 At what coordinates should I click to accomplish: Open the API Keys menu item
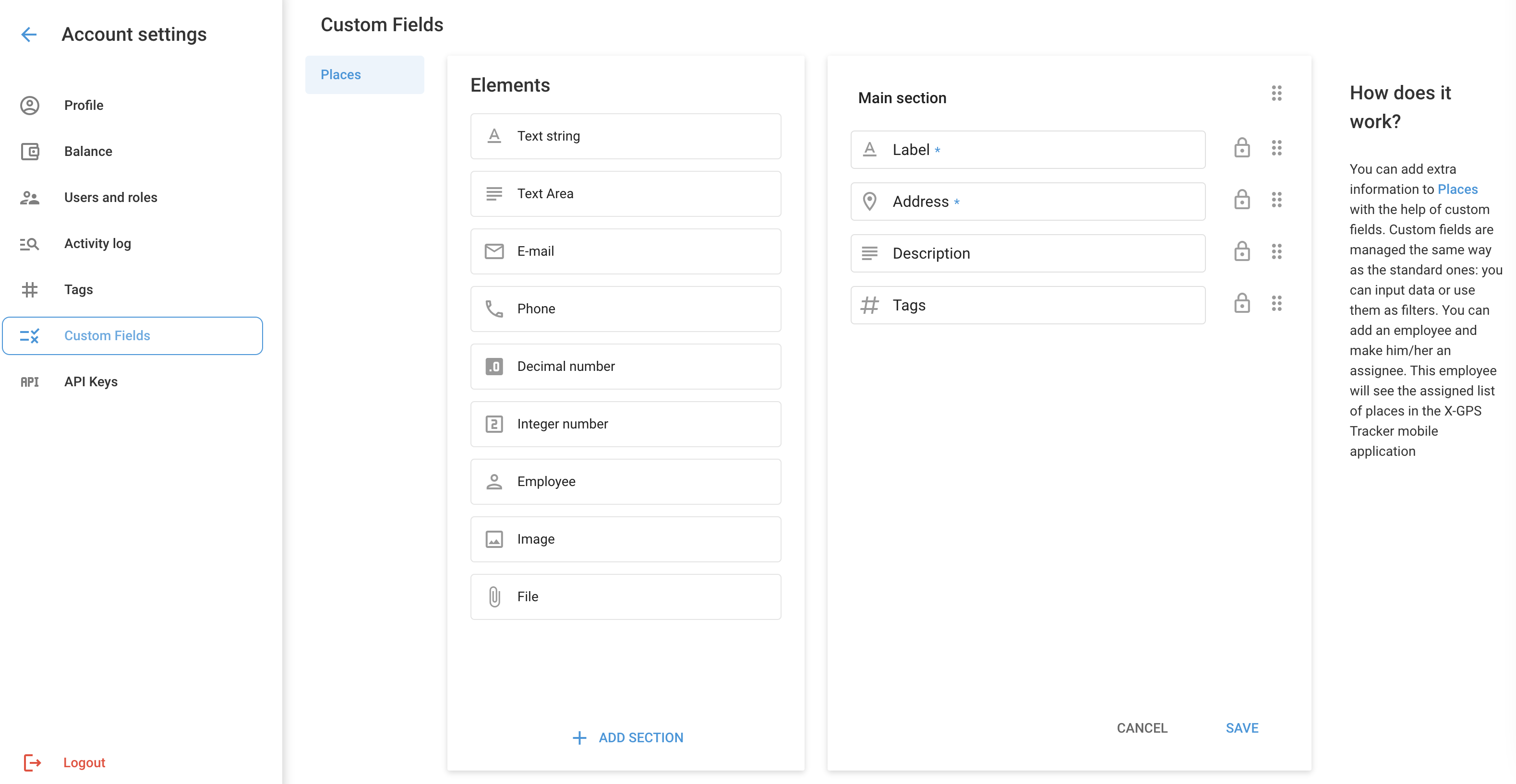tap(91, 382)
